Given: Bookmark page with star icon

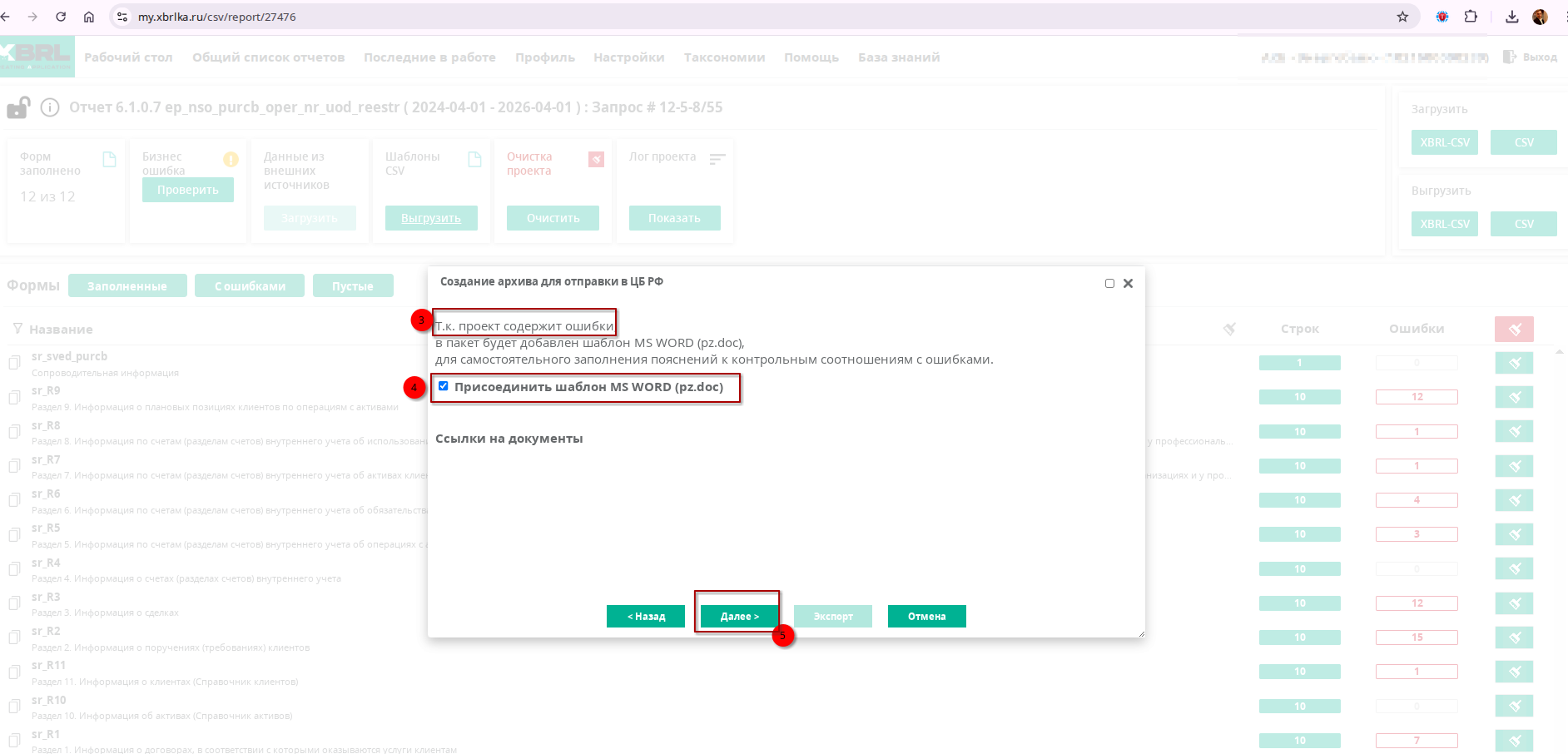Looking at the screenshot, I should tap(1402, 17).
